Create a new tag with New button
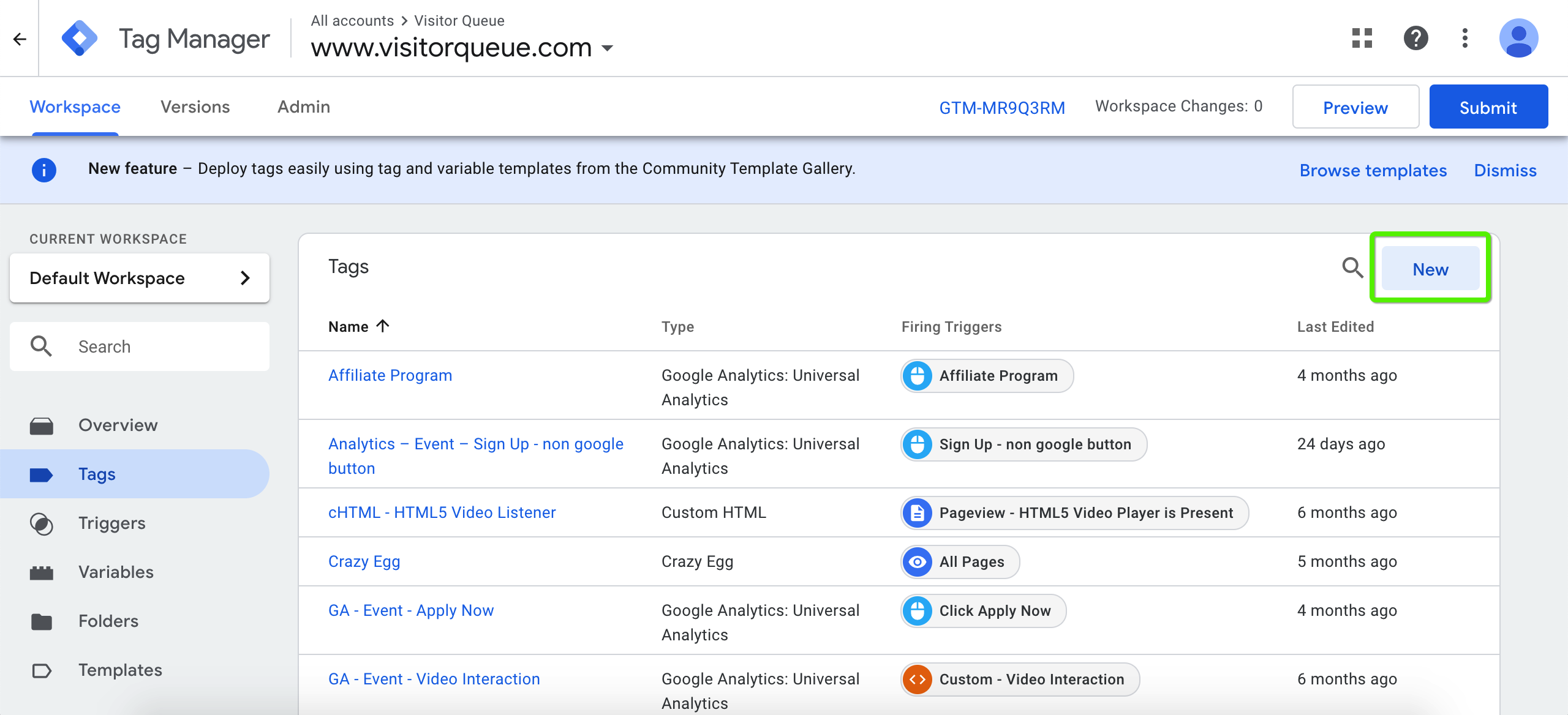1568x715 pixels. 1430,269
